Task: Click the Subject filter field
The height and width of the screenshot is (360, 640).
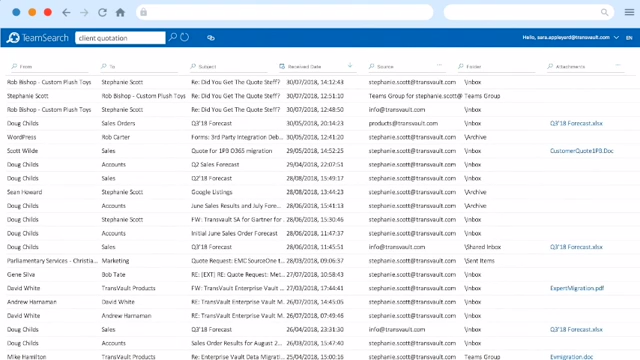Action: [229, 67]
